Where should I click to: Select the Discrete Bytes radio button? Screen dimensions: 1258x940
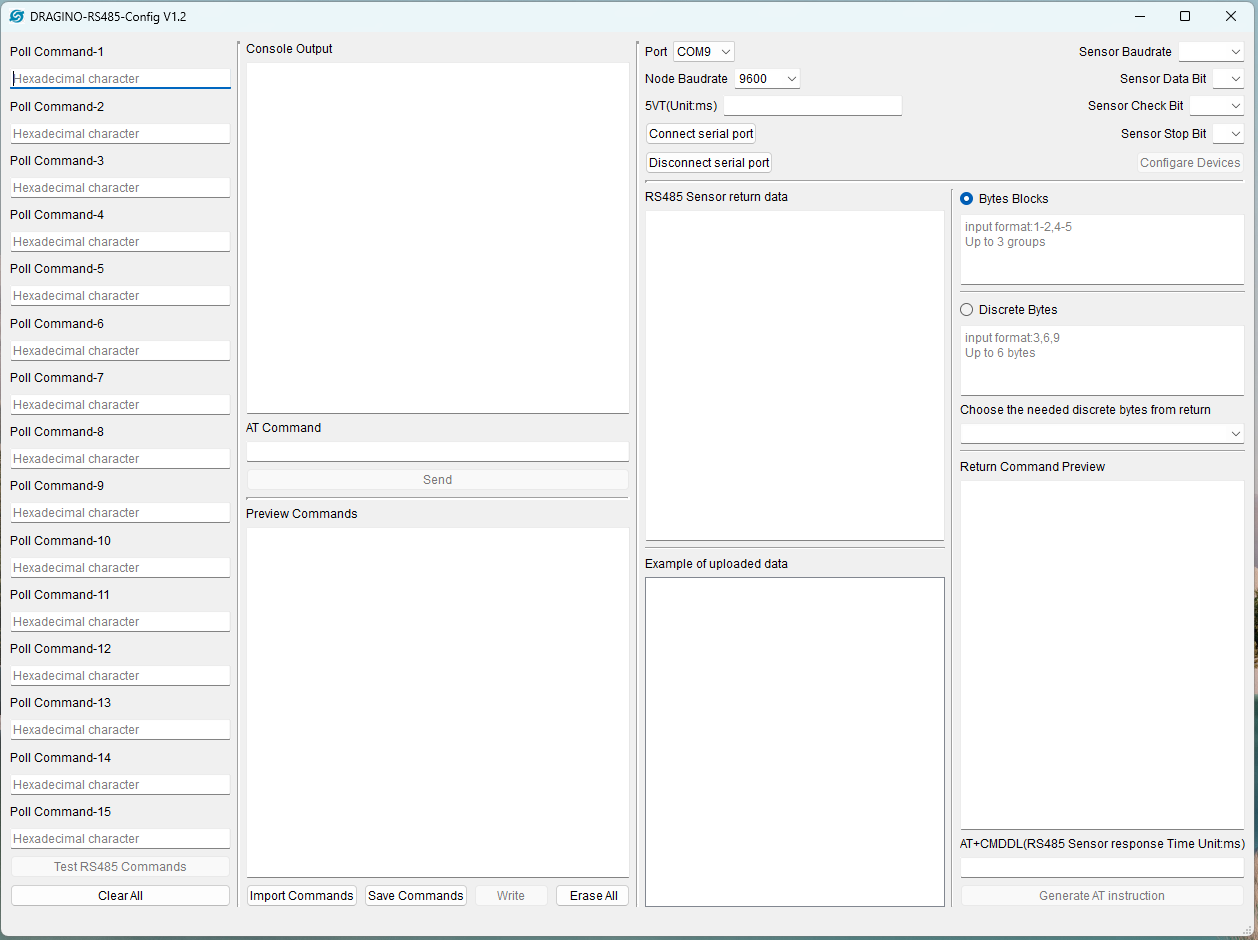(966, 310)
